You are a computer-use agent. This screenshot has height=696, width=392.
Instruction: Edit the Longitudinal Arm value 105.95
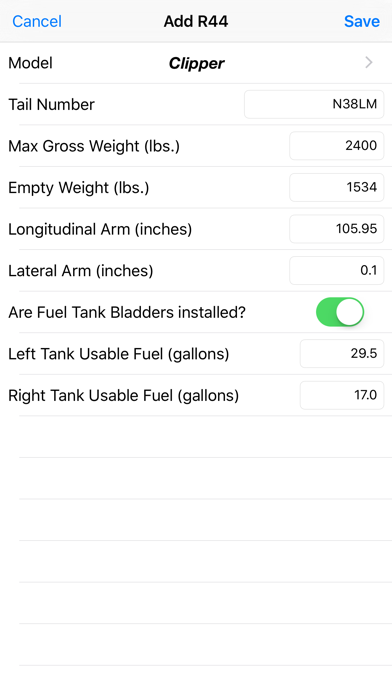[337, 229]
